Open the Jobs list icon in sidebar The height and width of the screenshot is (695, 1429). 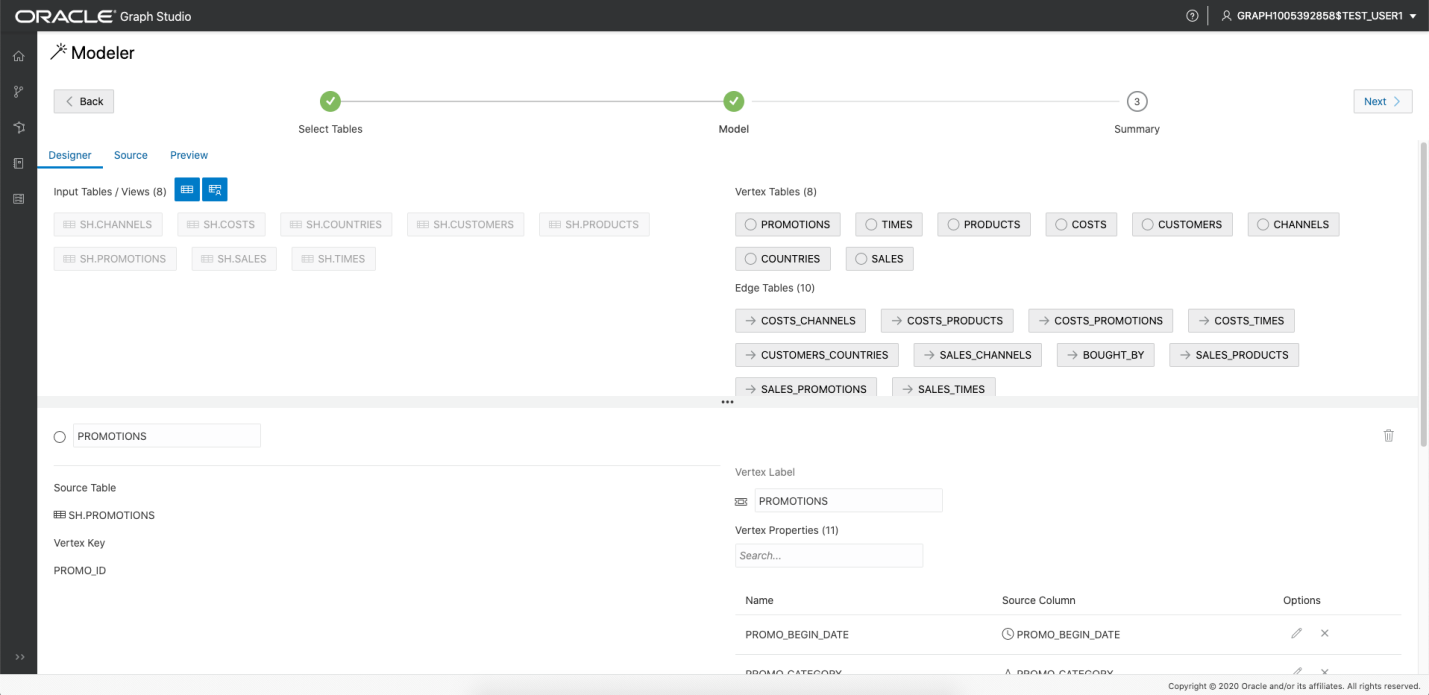click(18, 199)
